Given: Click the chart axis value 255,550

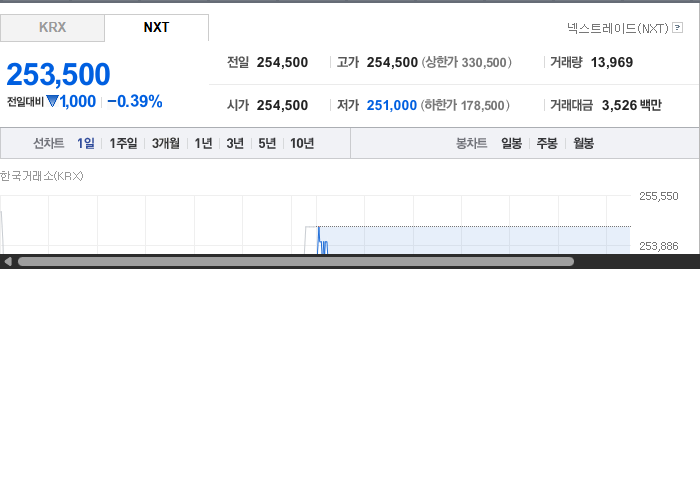Looking at the screenshot, I should pyautogui.click(x=658, y=196).
